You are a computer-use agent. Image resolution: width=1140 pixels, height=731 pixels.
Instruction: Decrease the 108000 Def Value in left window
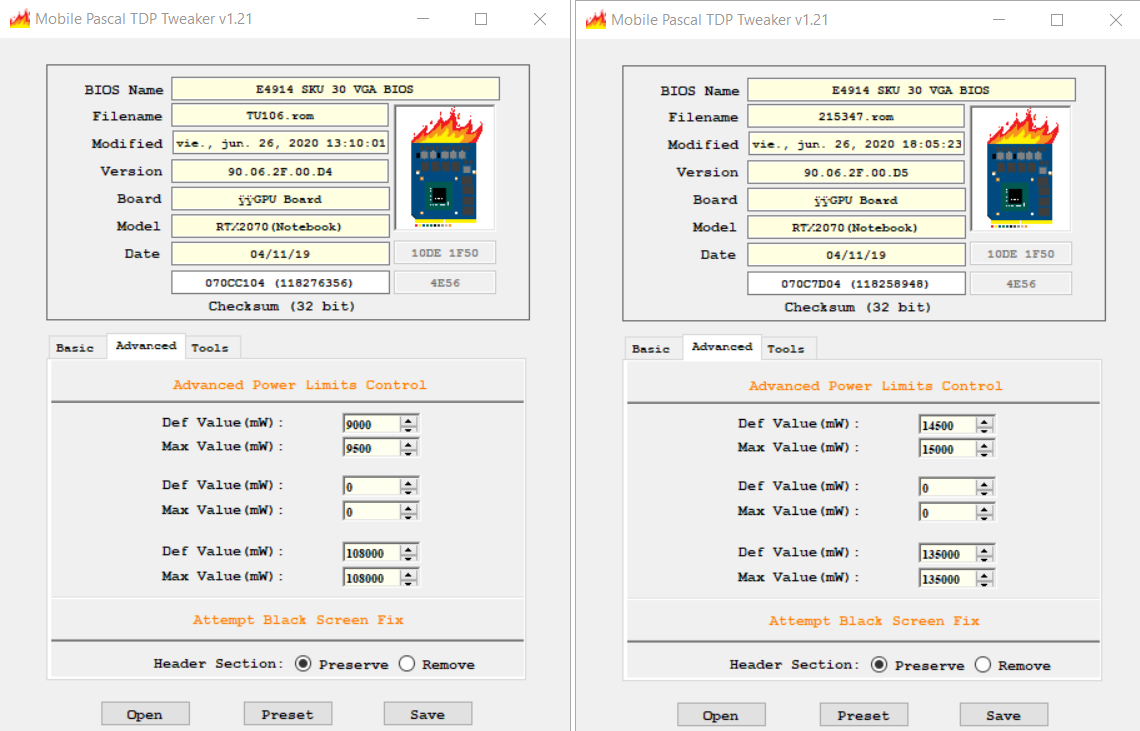(x=408, y=557)
